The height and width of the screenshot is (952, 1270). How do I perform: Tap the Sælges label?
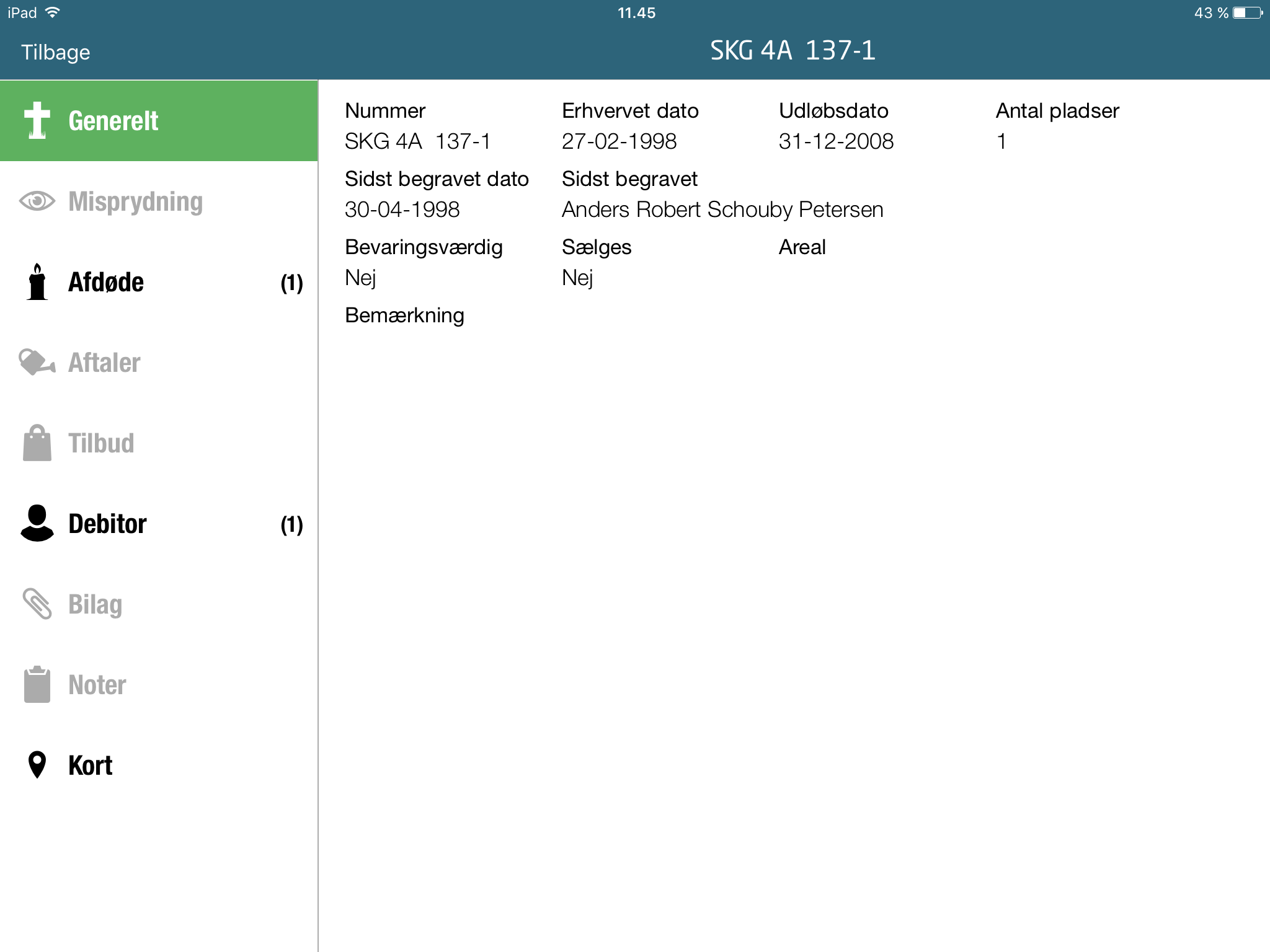click(x=597, y=247)
